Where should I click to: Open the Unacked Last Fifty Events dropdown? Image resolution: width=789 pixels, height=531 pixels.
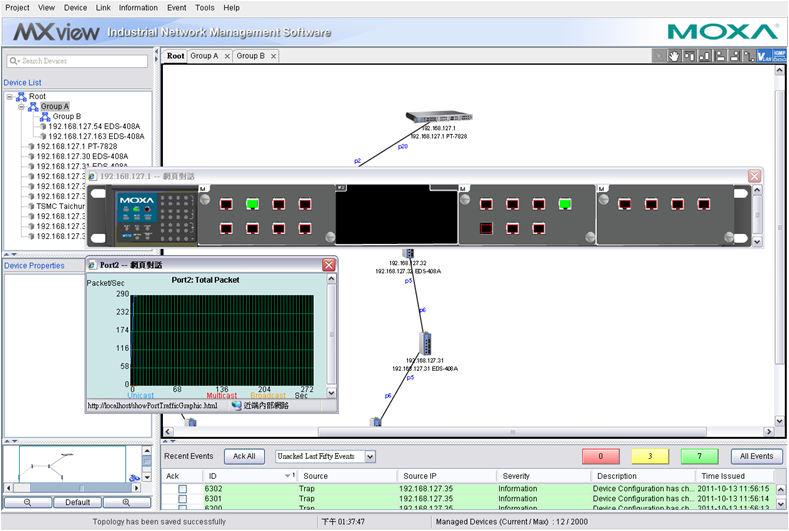pyautogui.click(x=370, y=457)
